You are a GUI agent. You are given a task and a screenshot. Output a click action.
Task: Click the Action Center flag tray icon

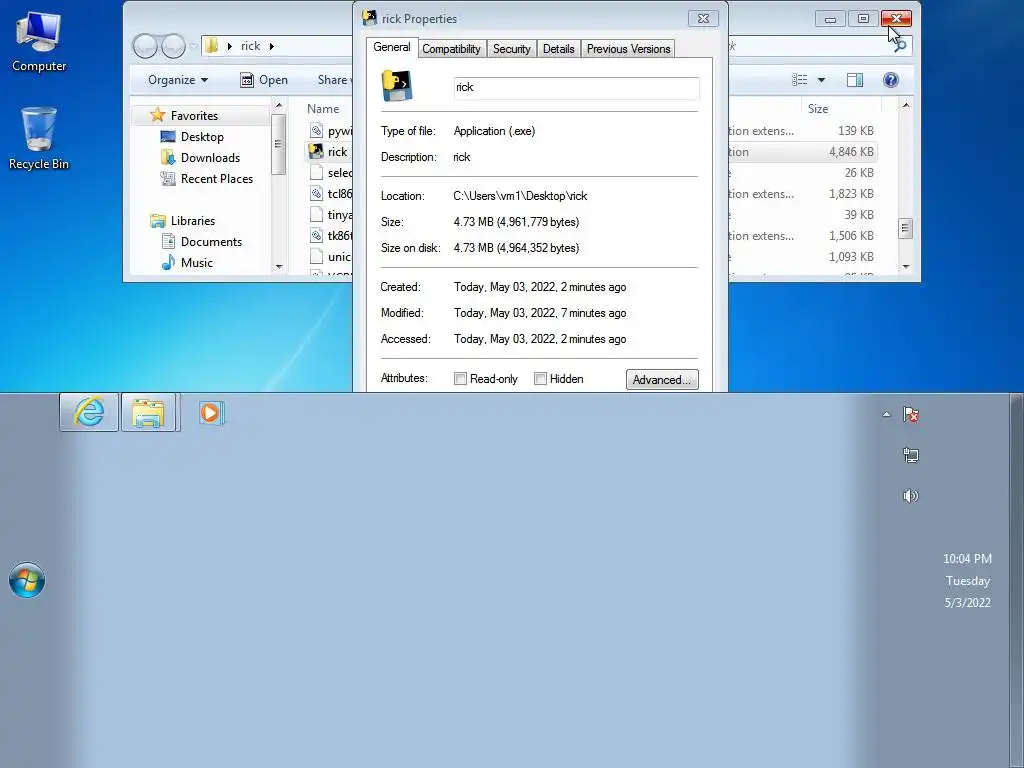[910, 414]
